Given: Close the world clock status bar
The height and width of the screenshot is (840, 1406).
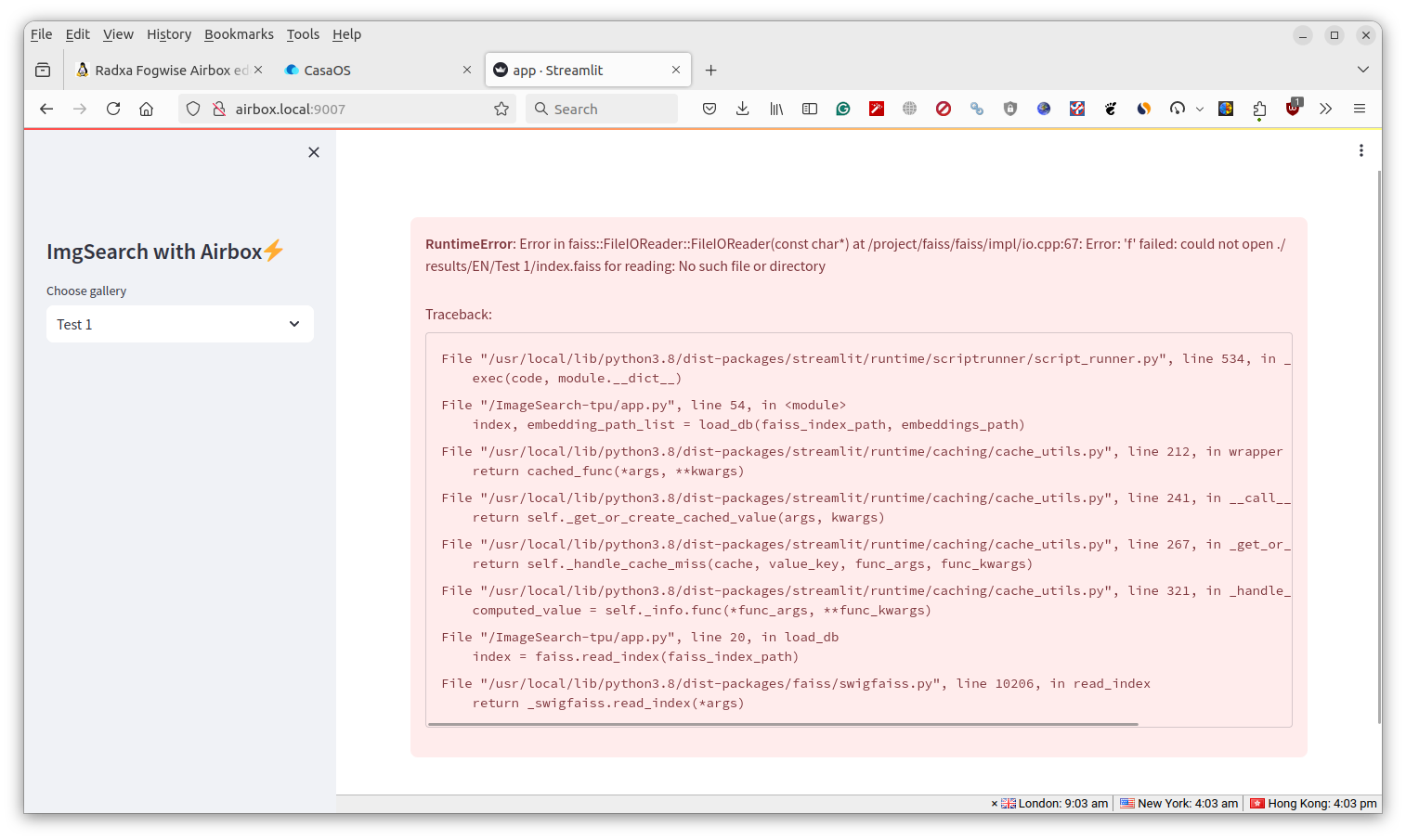Looking at the screenshot, I should (x=994, y=804).
